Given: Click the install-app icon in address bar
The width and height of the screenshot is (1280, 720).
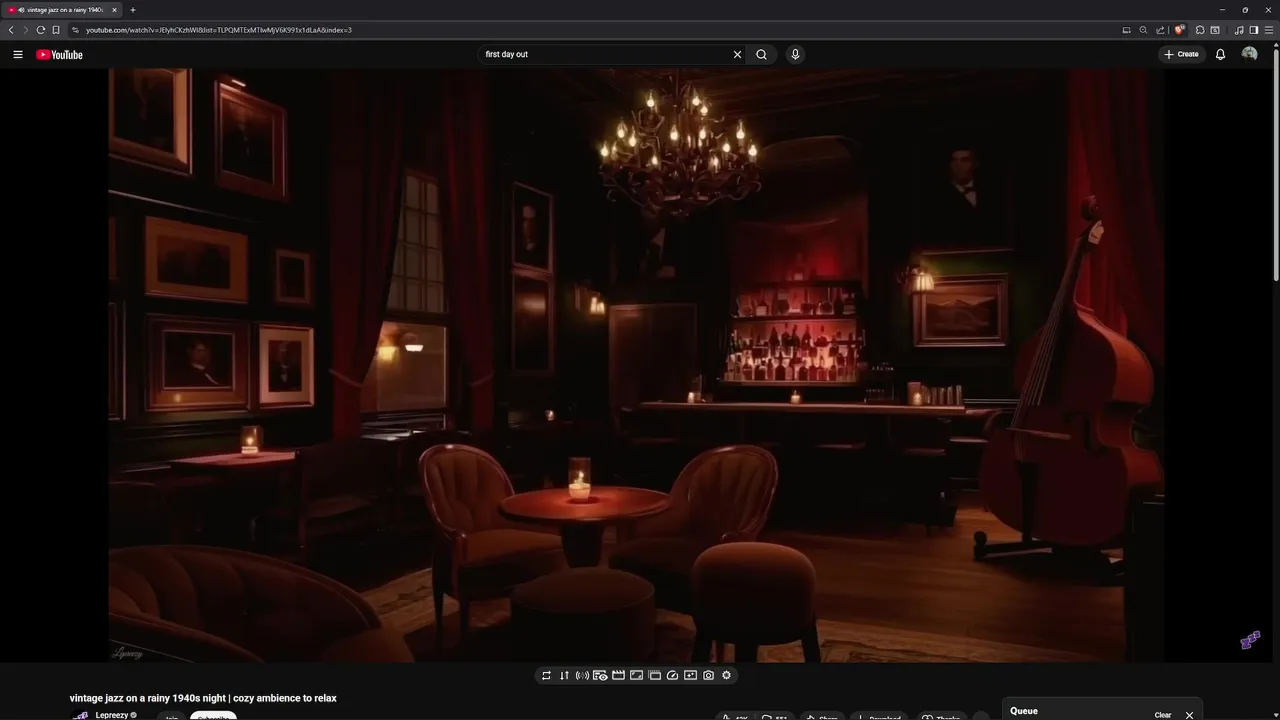Looking at the screenshot, I should (1126, 30).
